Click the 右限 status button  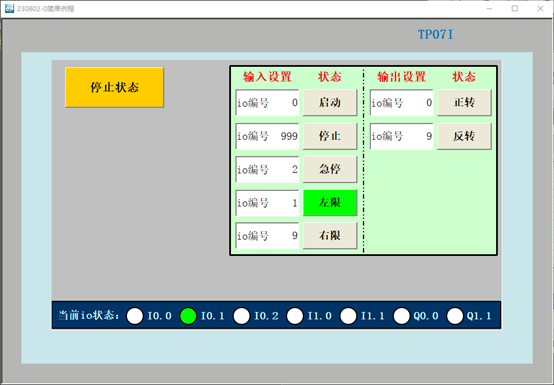click(x=330, y=236)
